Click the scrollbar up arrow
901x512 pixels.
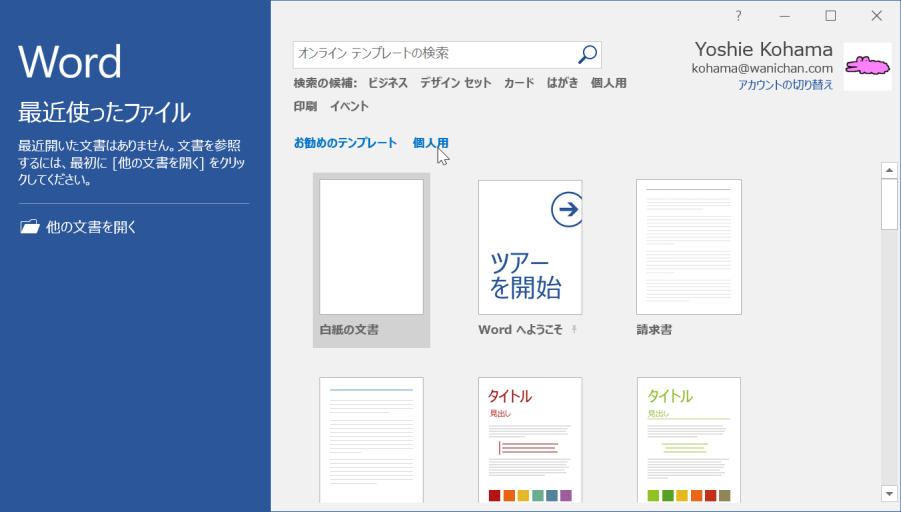(x=889, y=170)
